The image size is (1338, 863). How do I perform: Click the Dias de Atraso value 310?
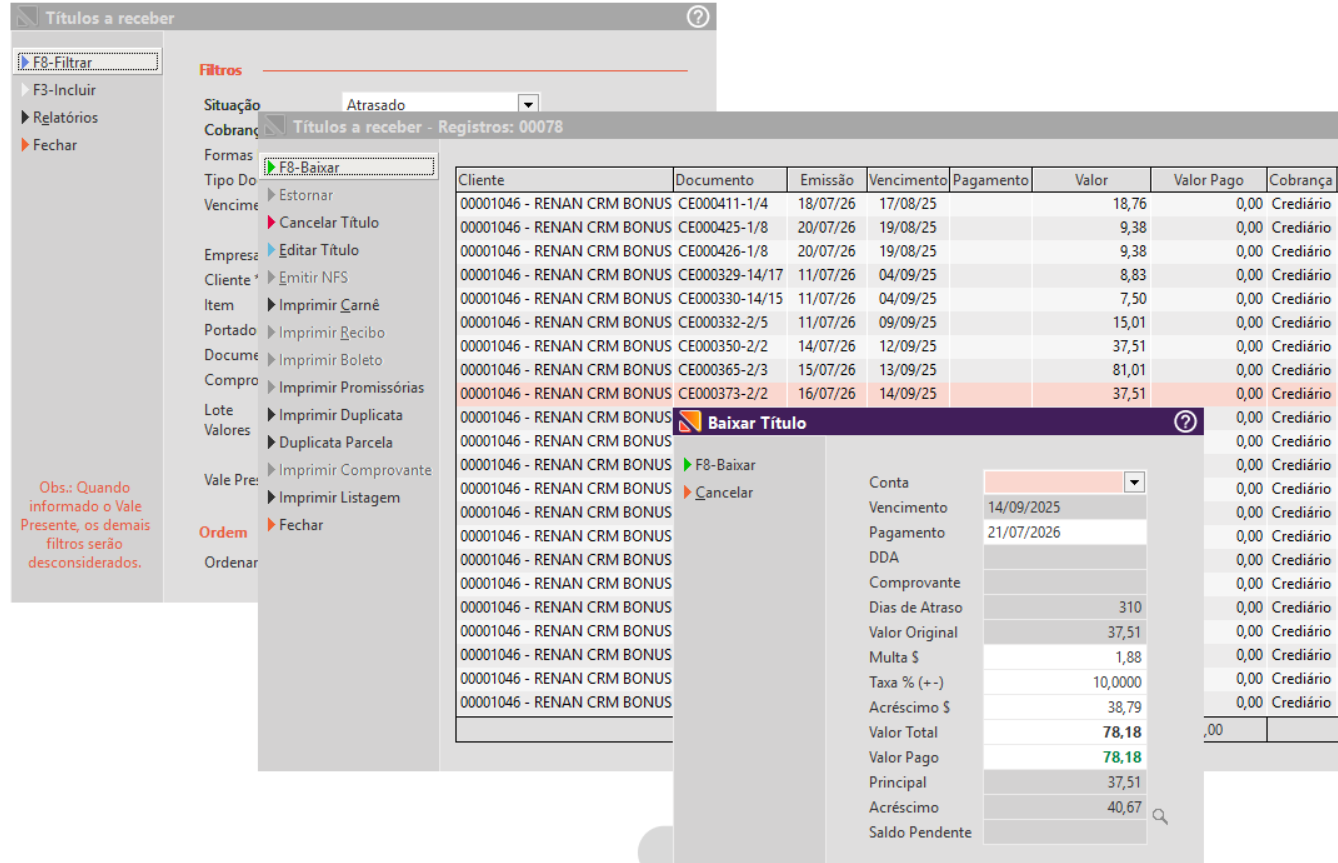tap(1065, 607)
